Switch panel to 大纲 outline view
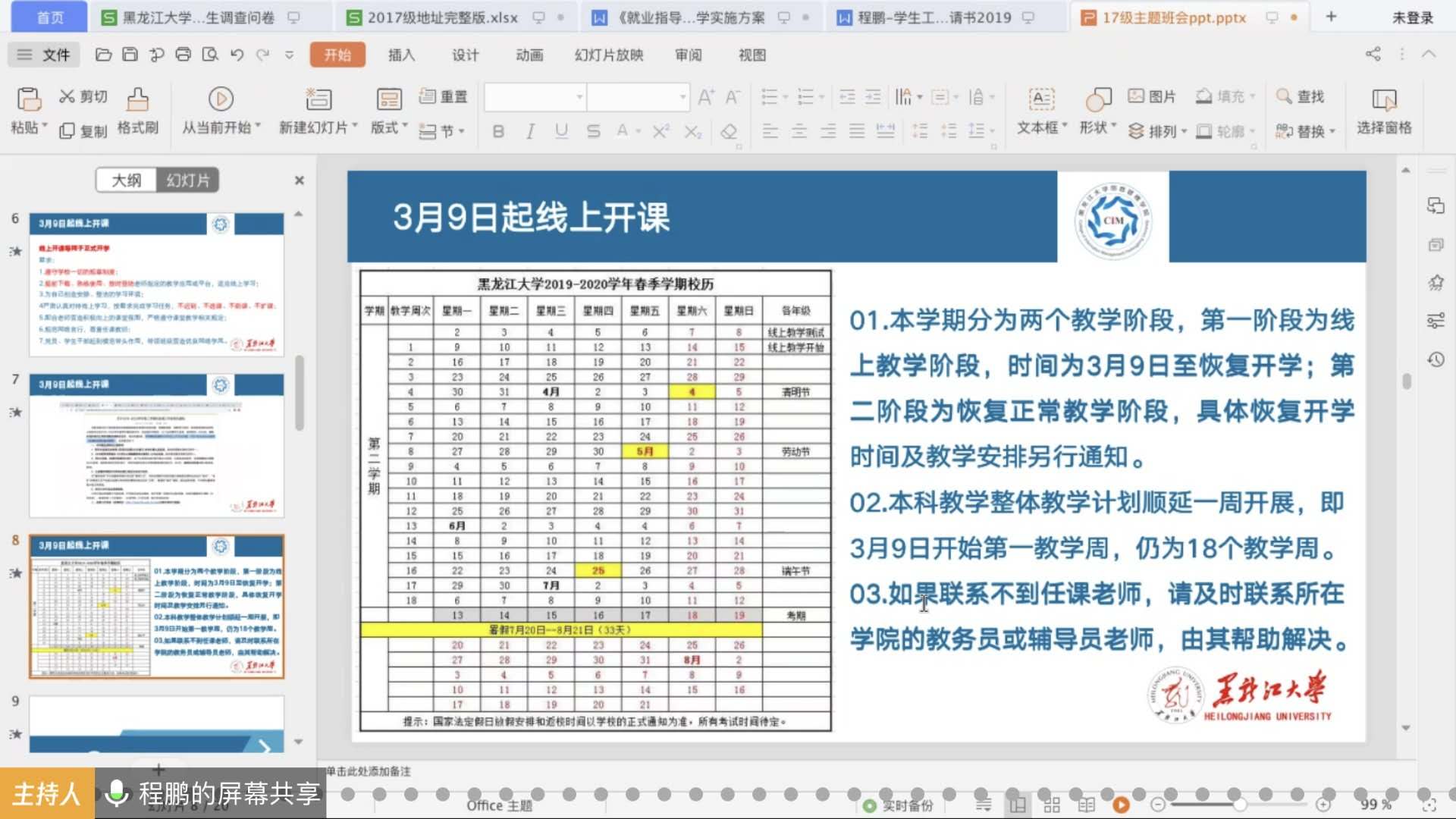This screenshot has height=819, width=1456. [127, 180]
